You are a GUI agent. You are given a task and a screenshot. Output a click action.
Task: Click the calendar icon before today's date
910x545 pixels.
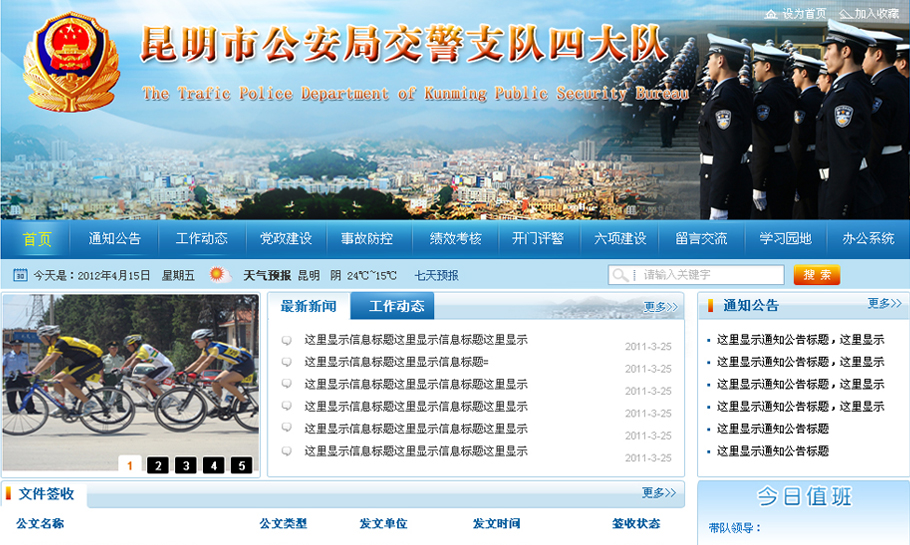(x=20, y=275)
